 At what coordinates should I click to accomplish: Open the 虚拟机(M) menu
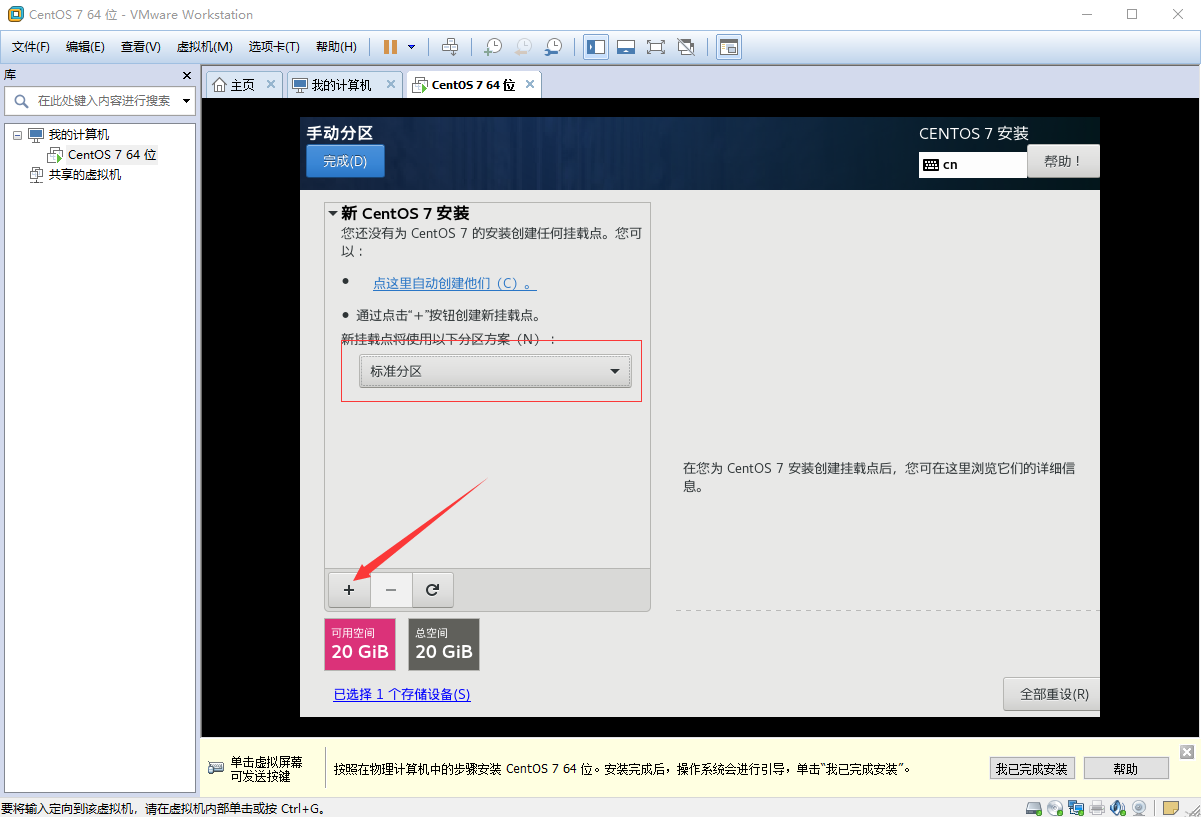pos(205,47)
